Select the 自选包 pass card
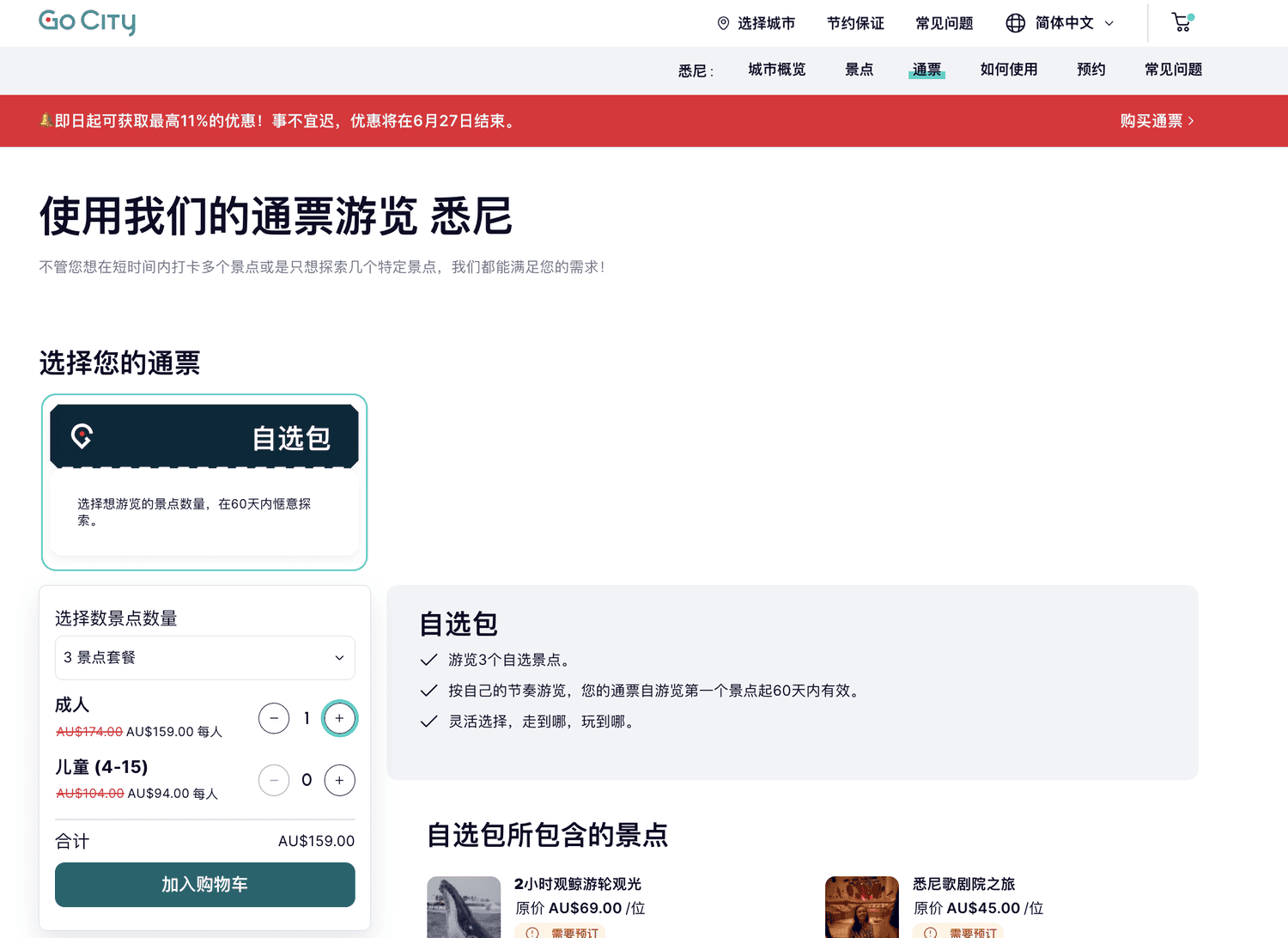 pos(204,482)
